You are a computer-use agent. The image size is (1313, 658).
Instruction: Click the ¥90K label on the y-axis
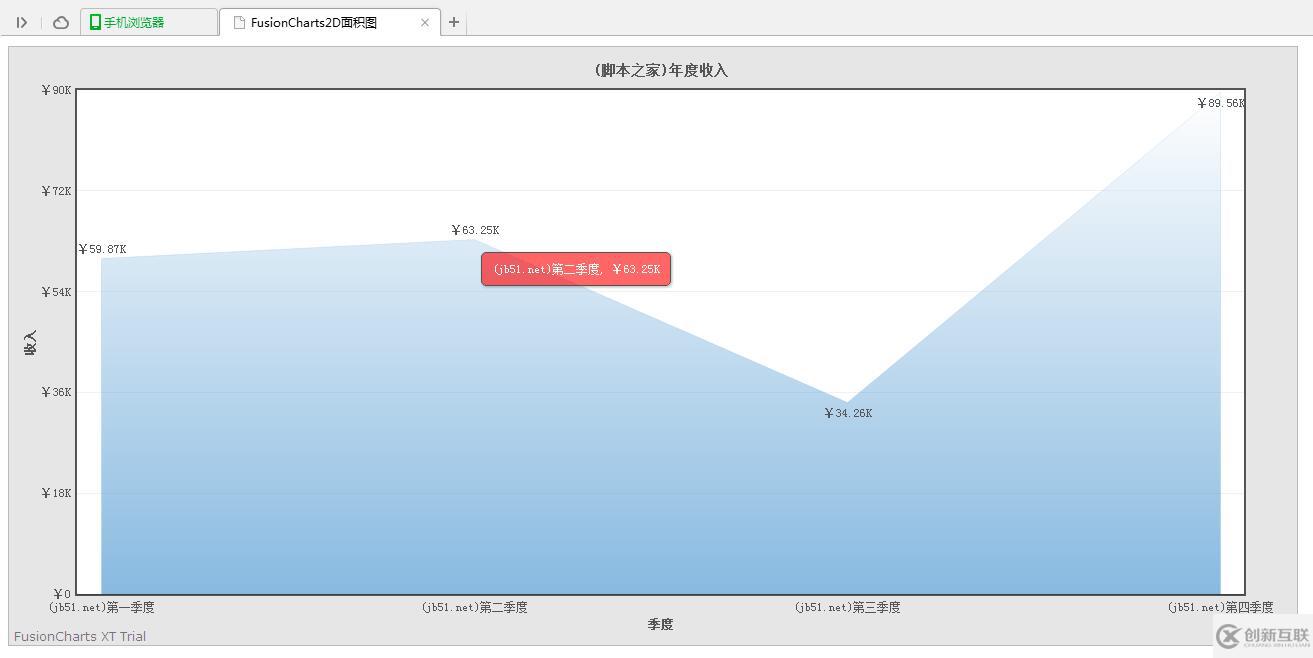click(55, 89)
